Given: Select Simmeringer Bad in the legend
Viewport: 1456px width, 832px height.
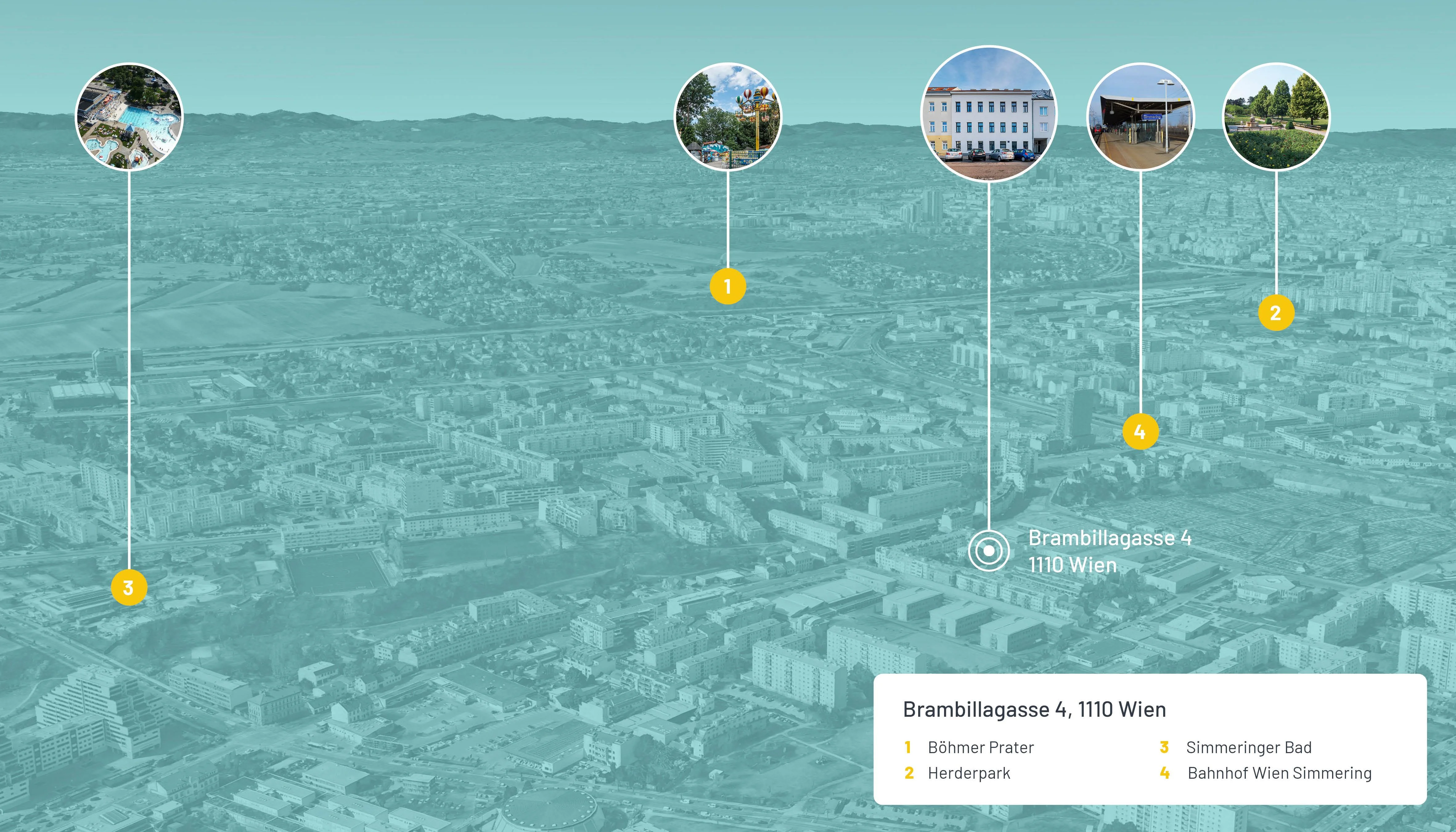Looking at the screenshot, I should point(1249,748).
